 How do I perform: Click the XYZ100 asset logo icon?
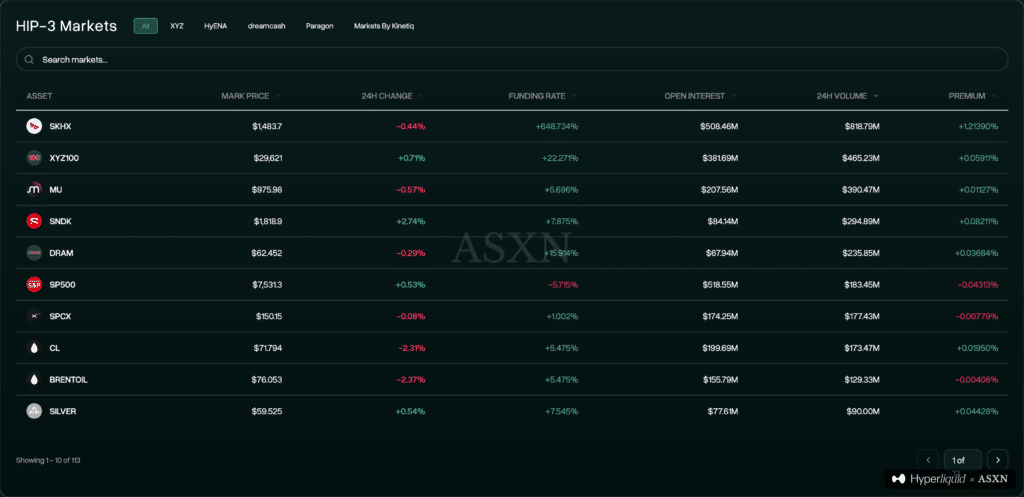(34, 158)
